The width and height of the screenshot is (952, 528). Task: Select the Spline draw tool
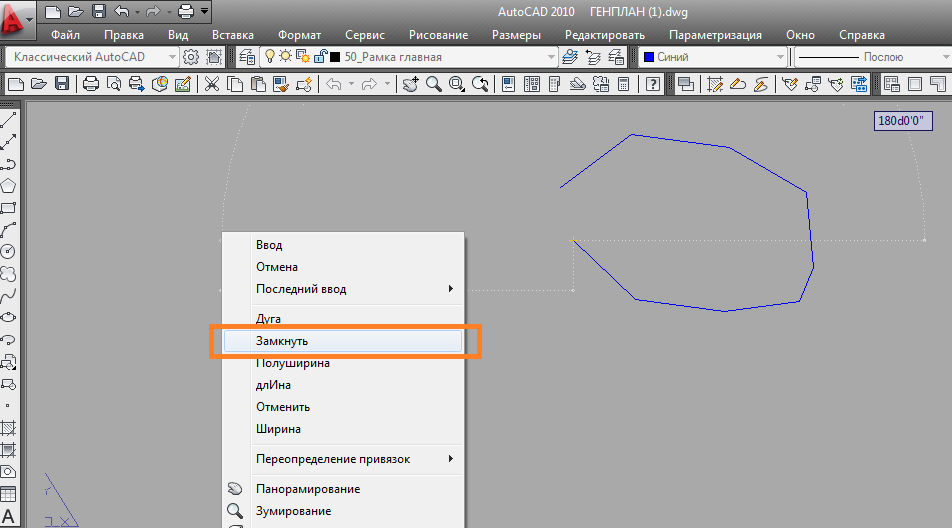[8, 296]
